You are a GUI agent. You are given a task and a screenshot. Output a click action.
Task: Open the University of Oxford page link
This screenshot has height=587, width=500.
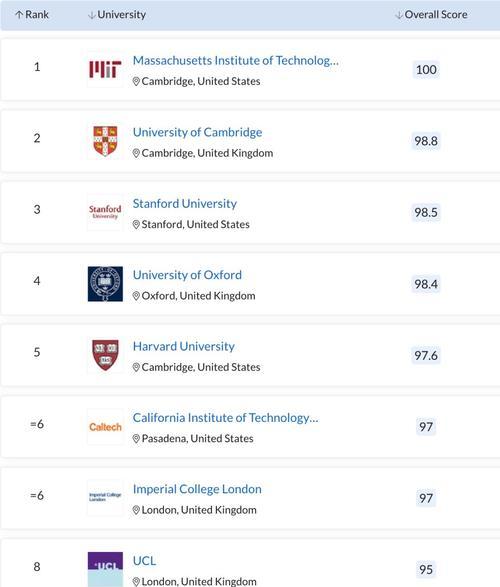pos(187,275)
